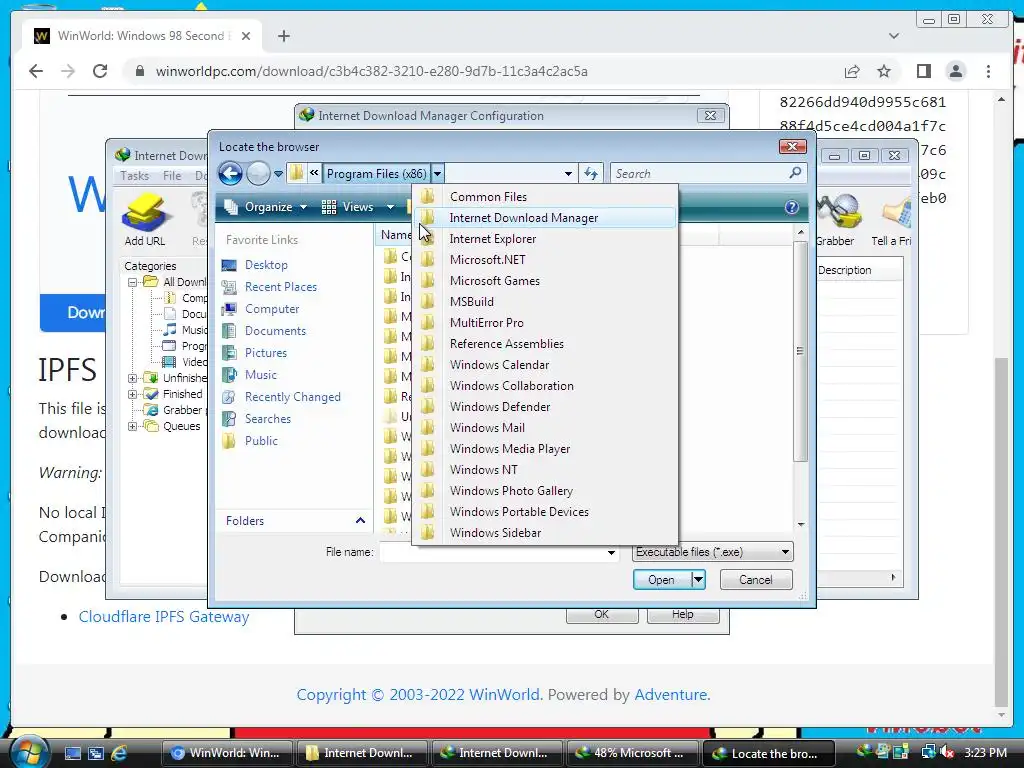Click the File name input field
The height and width of the screenshot is (768, 1024).
pos(493,552)
